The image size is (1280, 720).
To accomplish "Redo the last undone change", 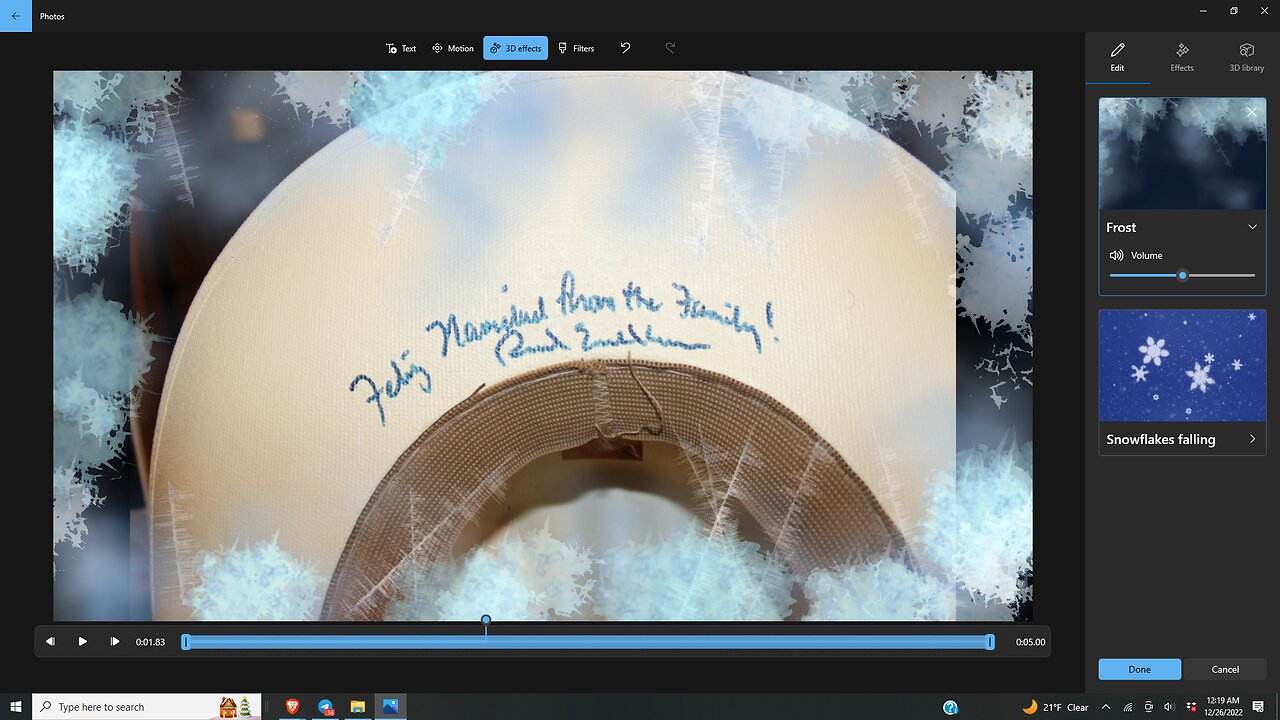I will (670, 48).
